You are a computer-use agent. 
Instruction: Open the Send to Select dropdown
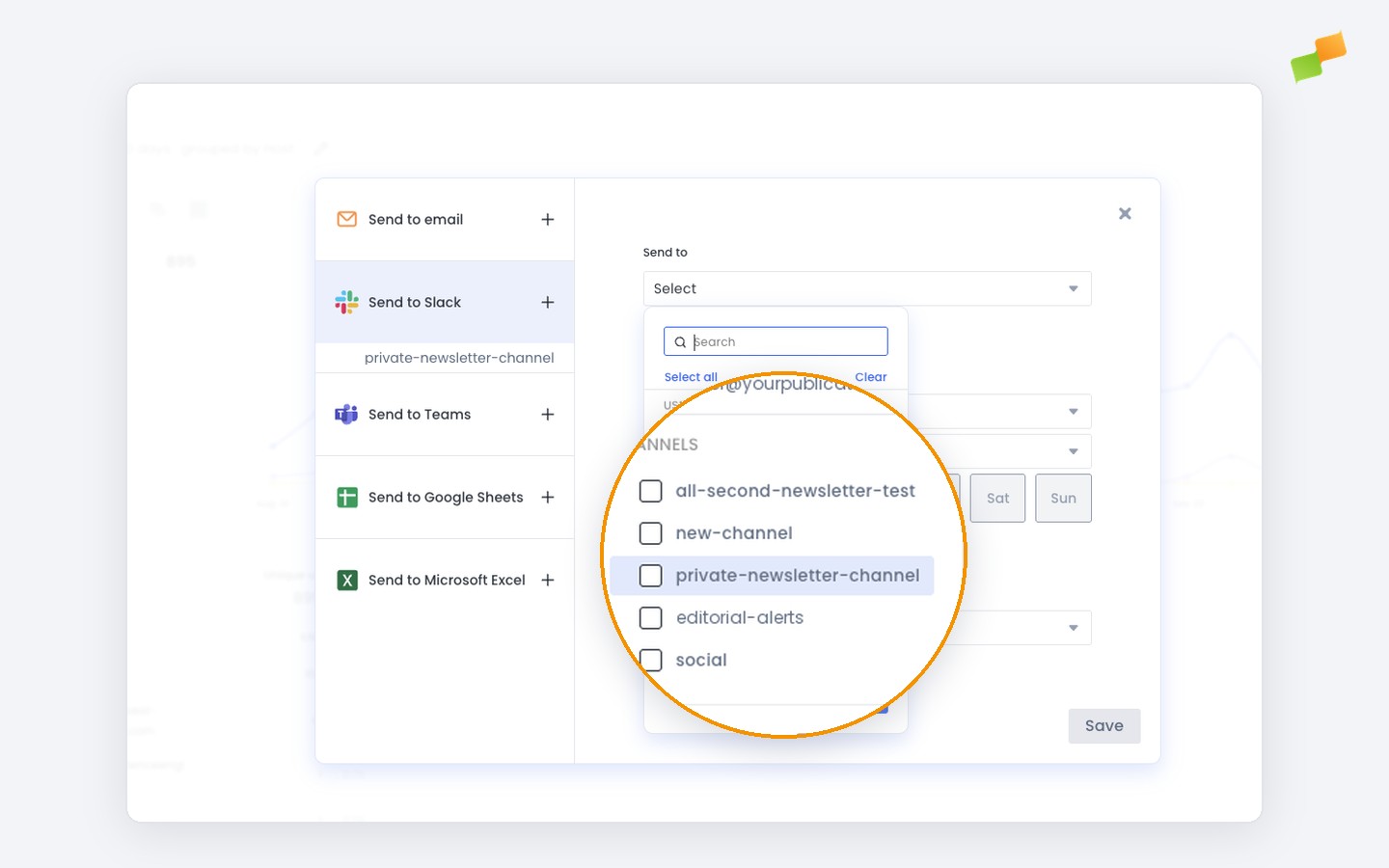(x=867, y=288)
